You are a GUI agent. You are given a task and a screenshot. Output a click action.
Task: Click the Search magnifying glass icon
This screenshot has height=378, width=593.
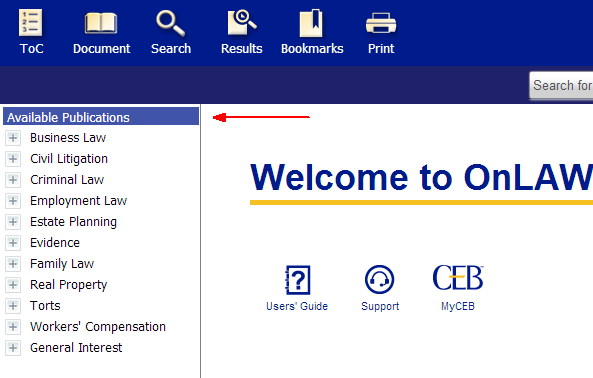coord(171,23)
